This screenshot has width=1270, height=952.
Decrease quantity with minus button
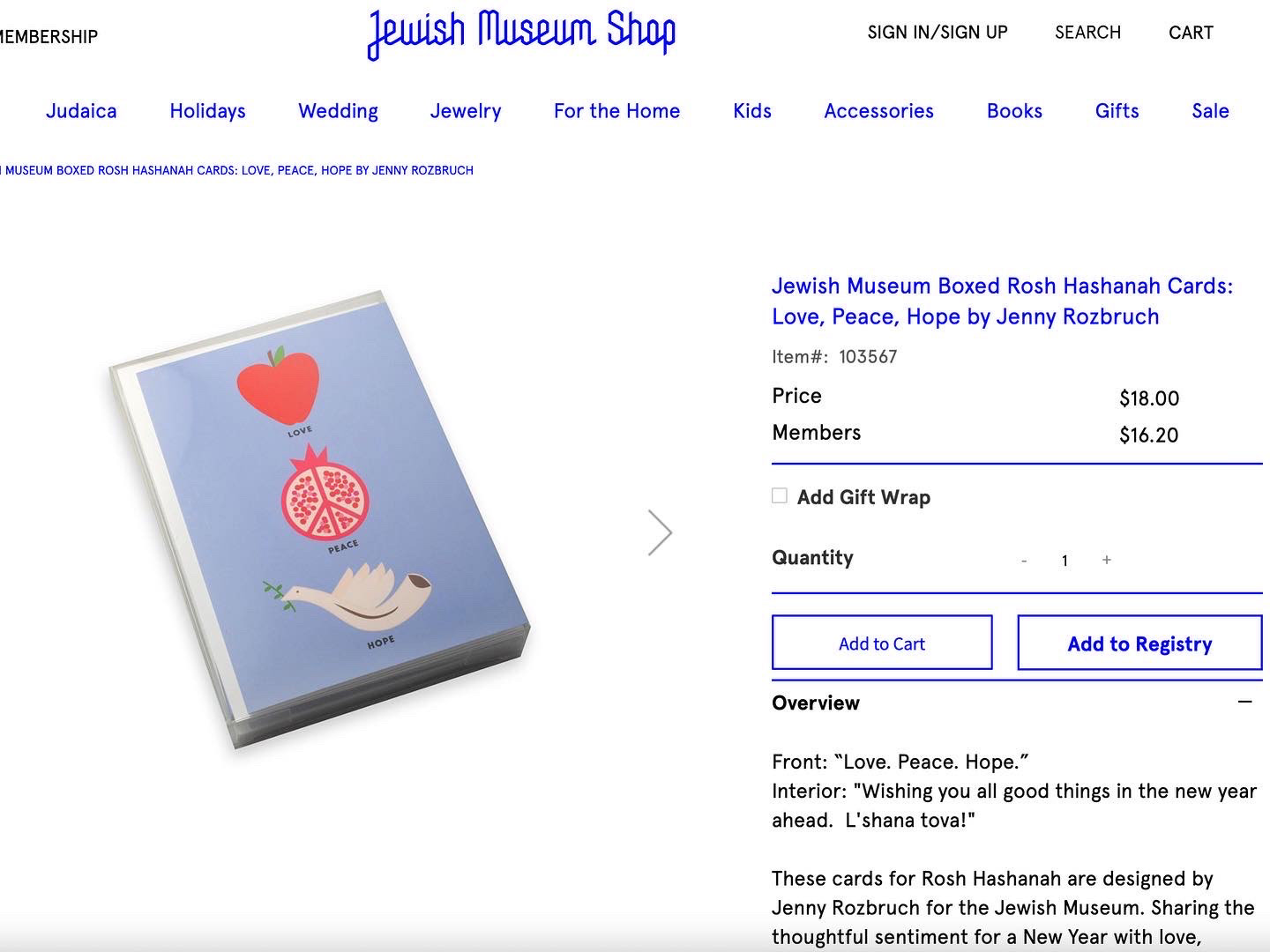[x=1024, y=561]
